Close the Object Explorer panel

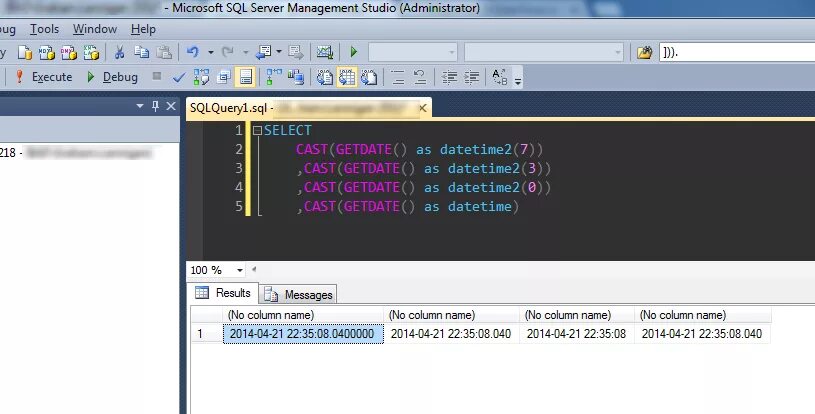[x=171, y=106]
